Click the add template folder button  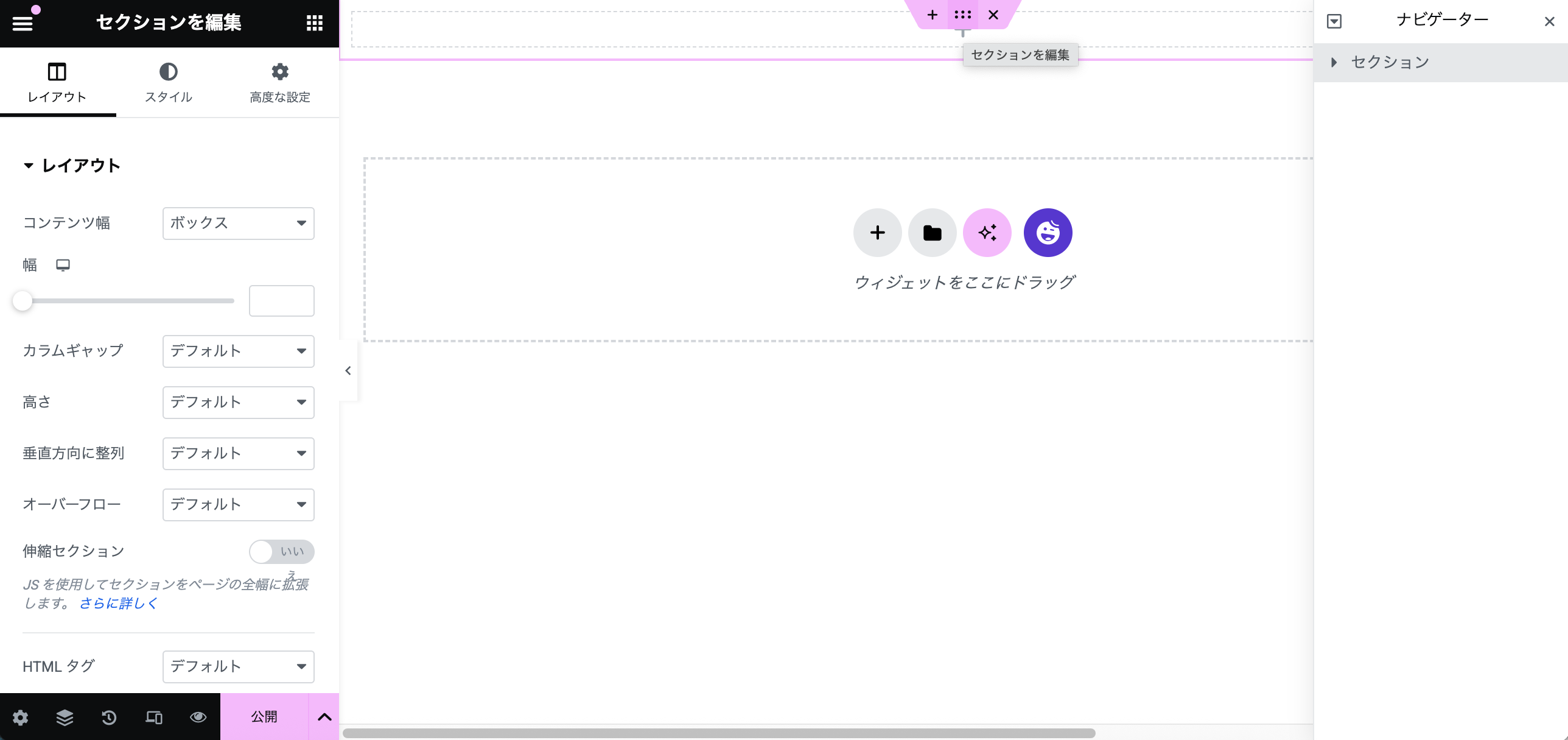[932, 233]
